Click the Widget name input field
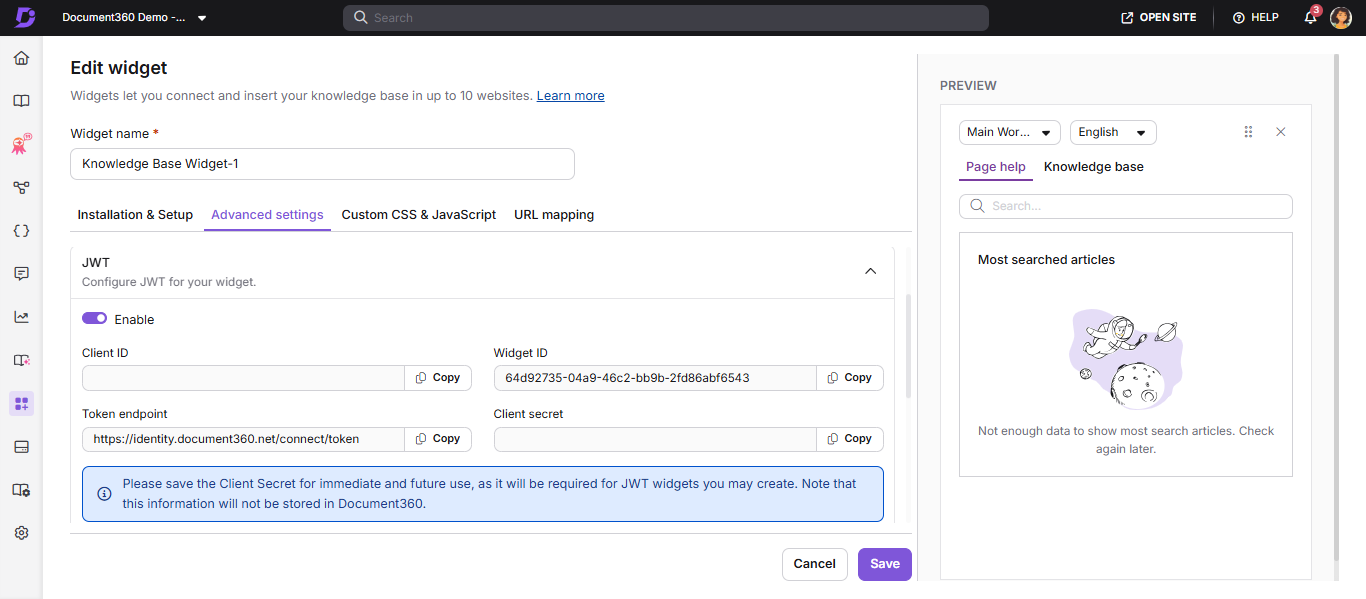 (x=322, y=164)
